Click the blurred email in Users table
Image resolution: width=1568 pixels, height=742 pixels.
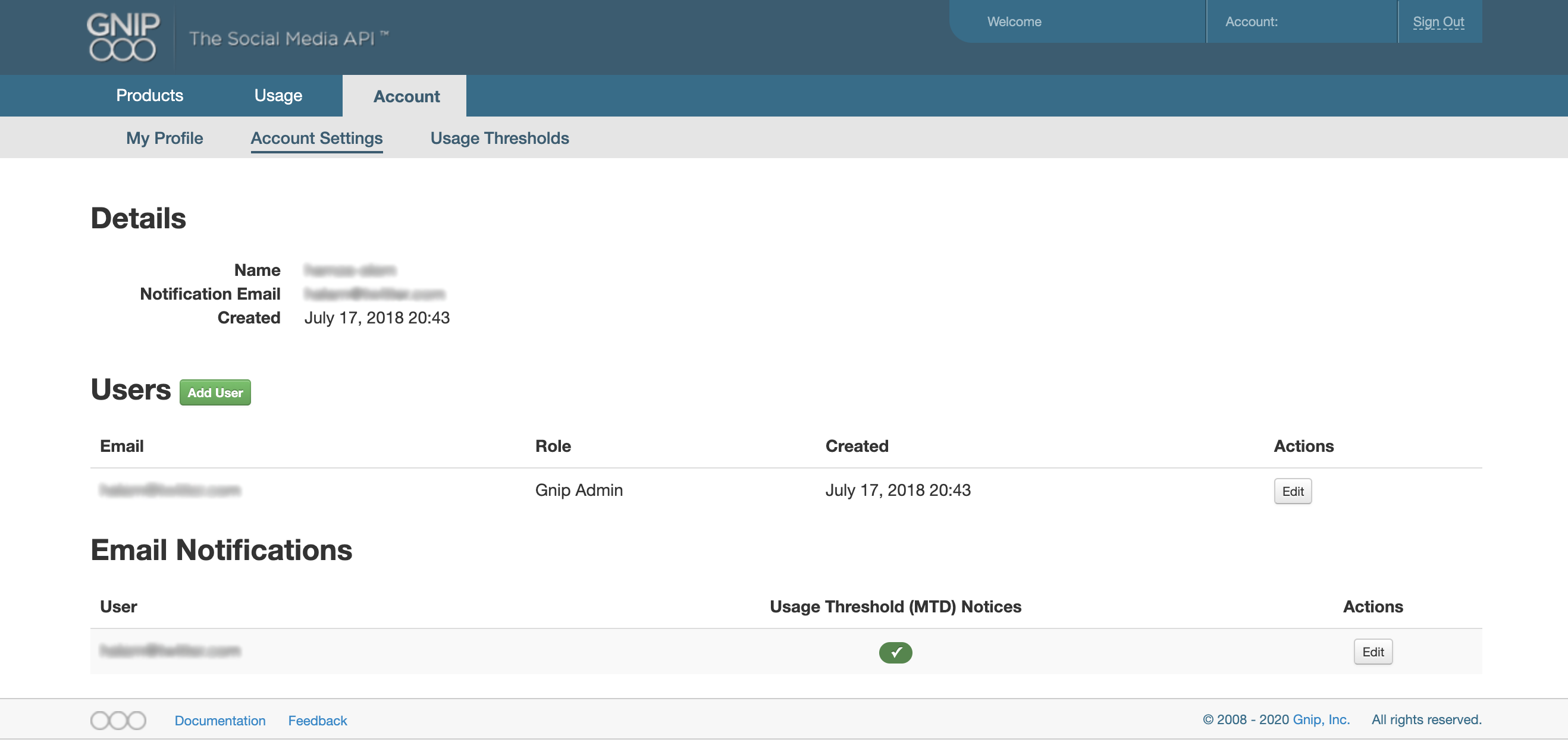coord(170,490)
